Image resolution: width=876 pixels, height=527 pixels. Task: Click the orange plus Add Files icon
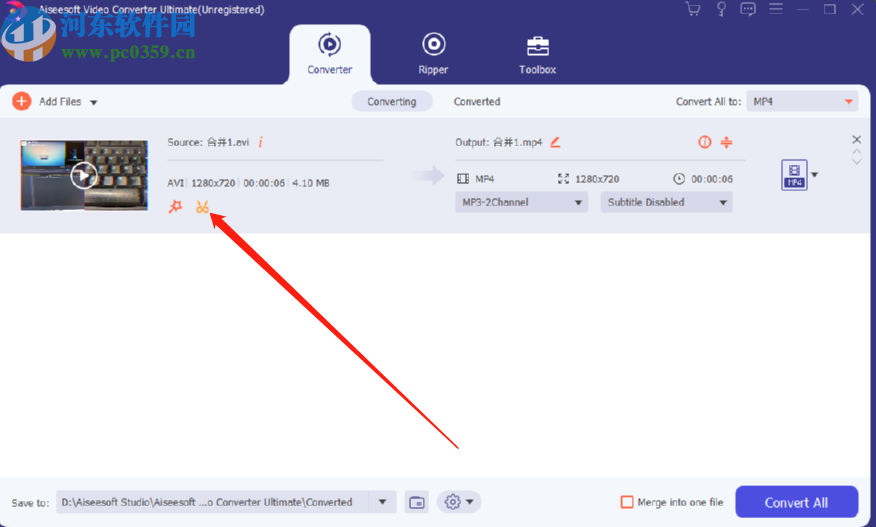[x=21, y=101]
